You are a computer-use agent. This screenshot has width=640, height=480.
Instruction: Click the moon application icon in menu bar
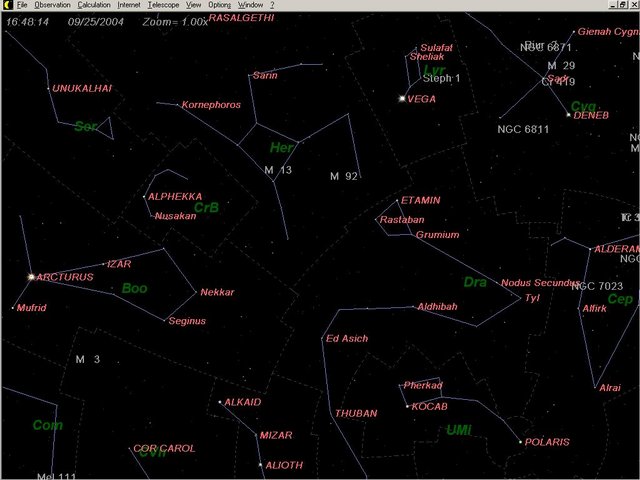pos(6,5)
